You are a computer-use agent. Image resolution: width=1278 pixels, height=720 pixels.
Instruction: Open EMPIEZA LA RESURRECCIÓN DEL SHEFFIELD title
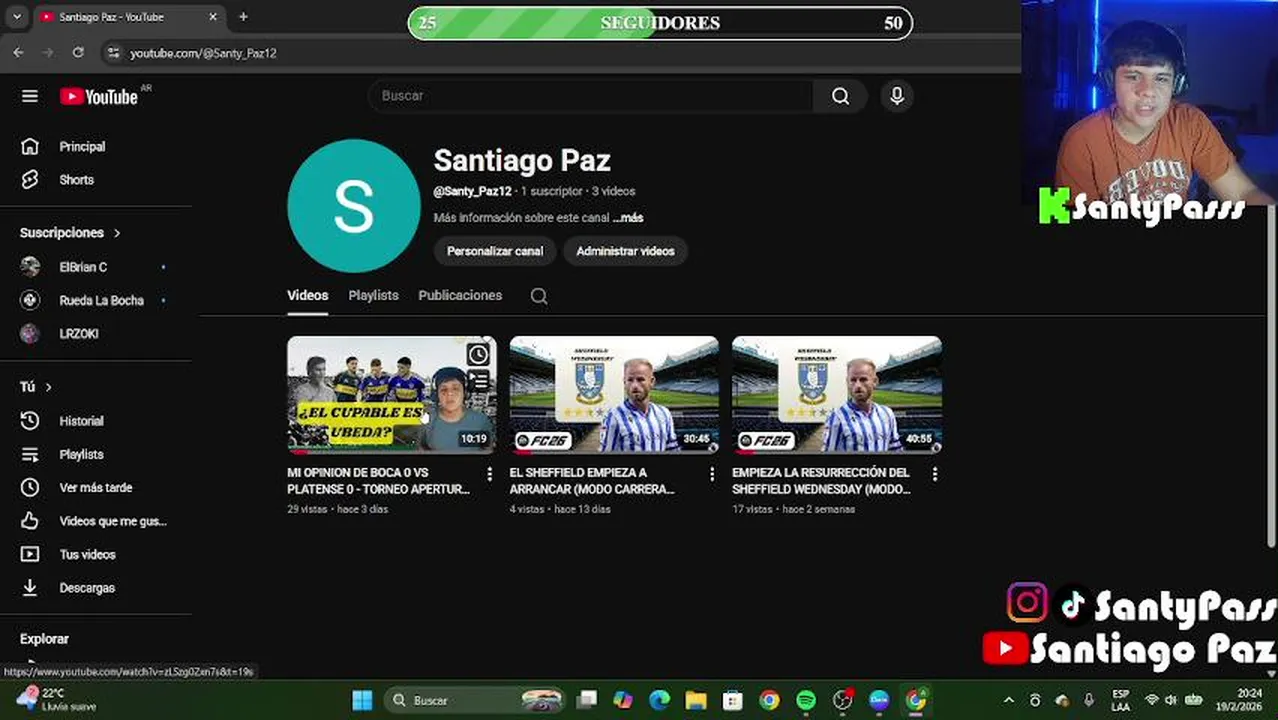[822, 481]
